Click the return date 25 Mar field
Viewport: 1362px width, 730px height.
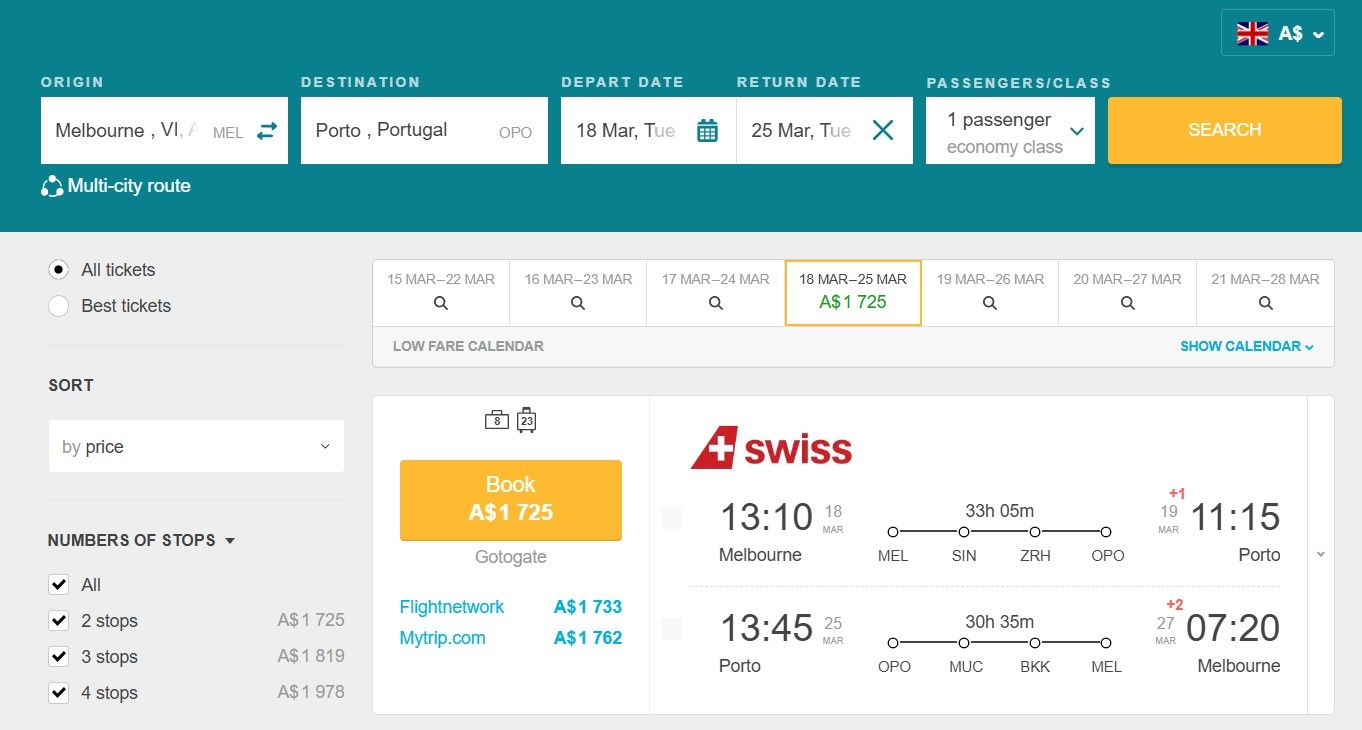[824, 131]
